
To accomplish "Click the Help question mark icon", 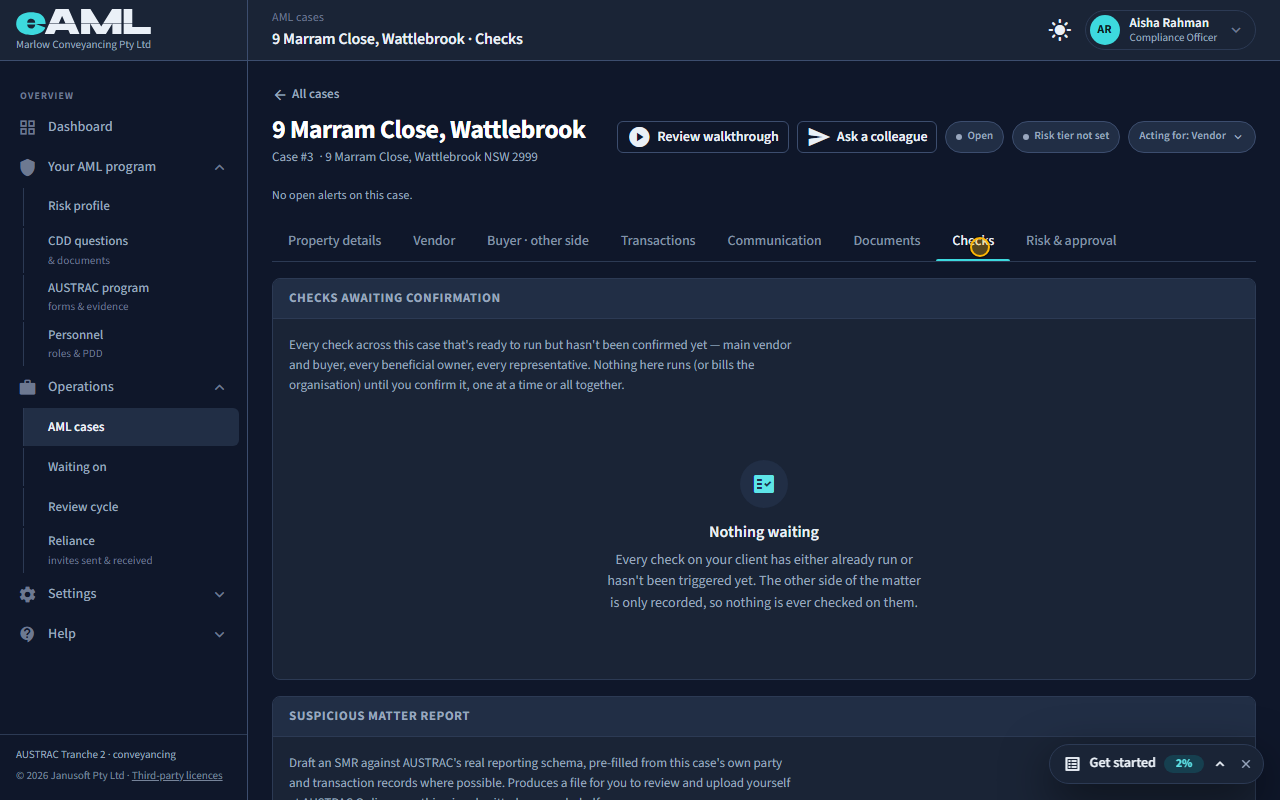I will pyautogui.click(x=28, y=634).
